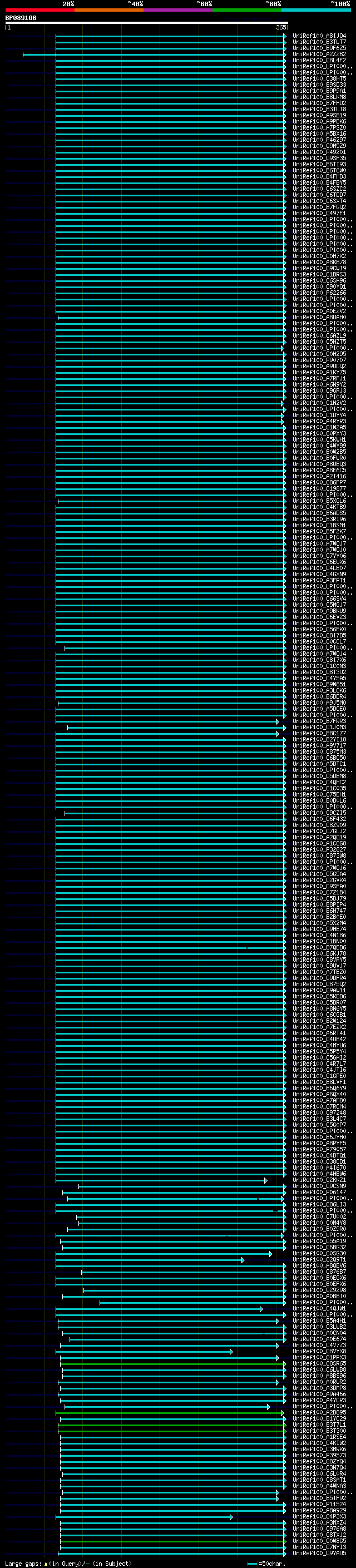Click the green alignment bar of UniRef100_Q8SR65
The width and height of the screenshot is (356, 1568).
click(x=174, y=1364)
